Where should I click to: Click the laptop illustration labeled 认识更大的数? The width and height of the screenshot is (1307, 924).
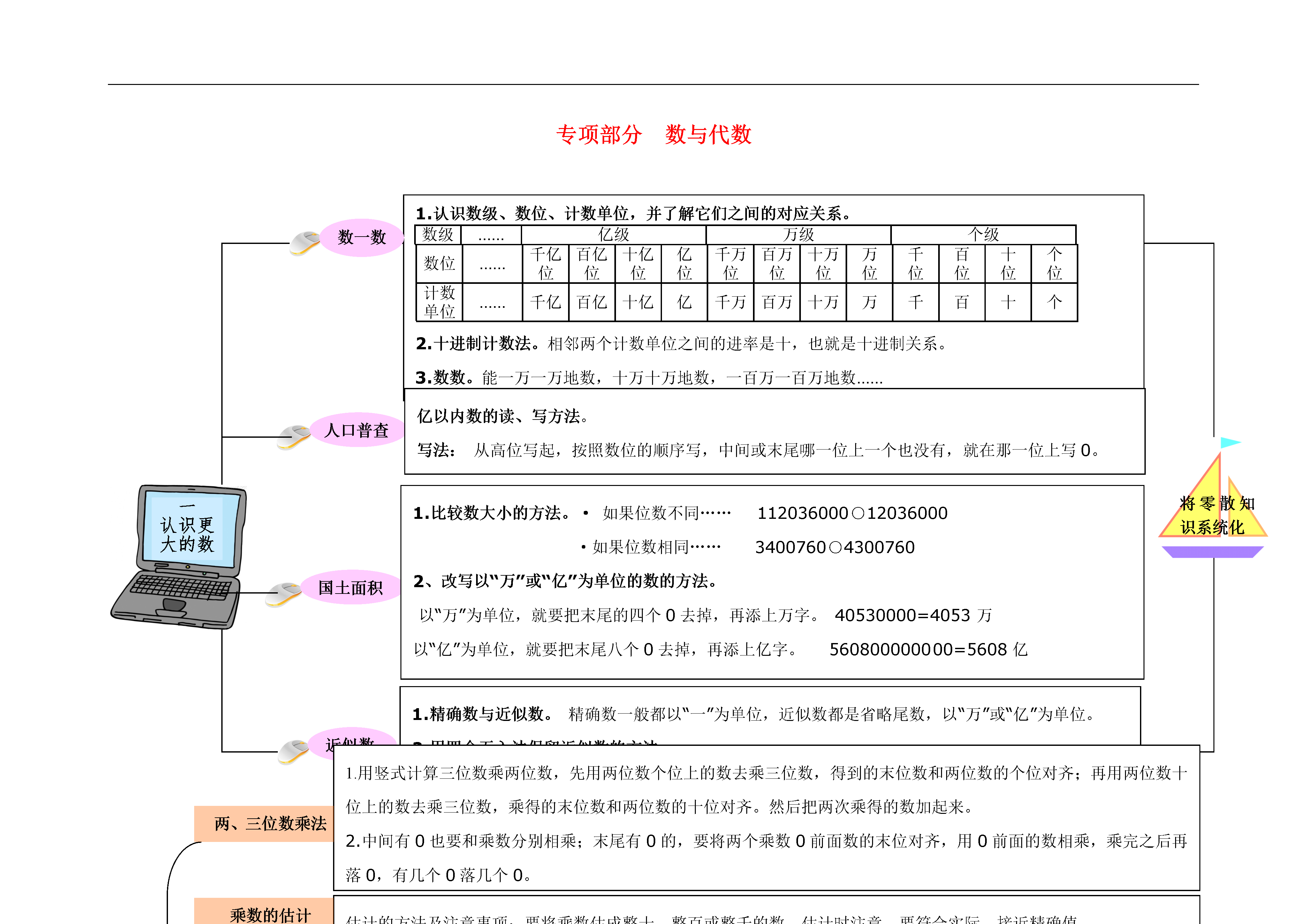(179, 557)
